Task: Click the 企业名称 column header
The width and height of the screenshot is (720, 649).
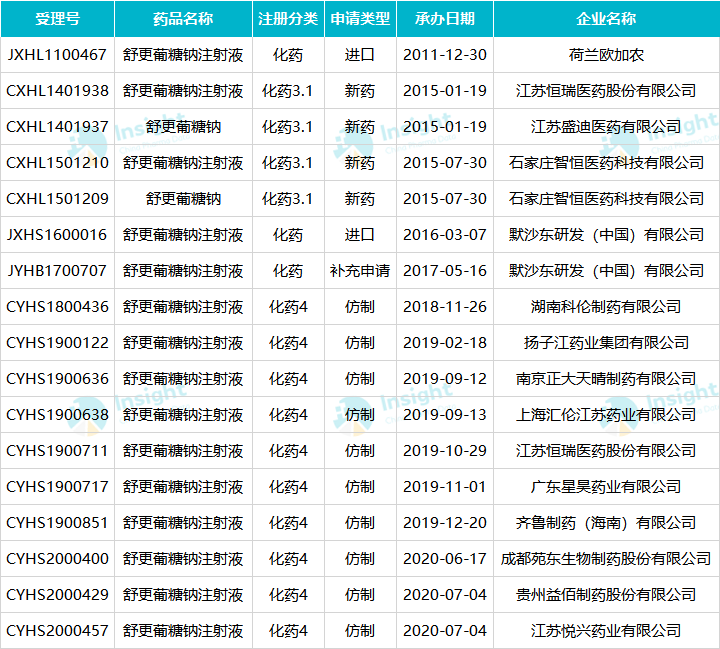Action: 606,19
